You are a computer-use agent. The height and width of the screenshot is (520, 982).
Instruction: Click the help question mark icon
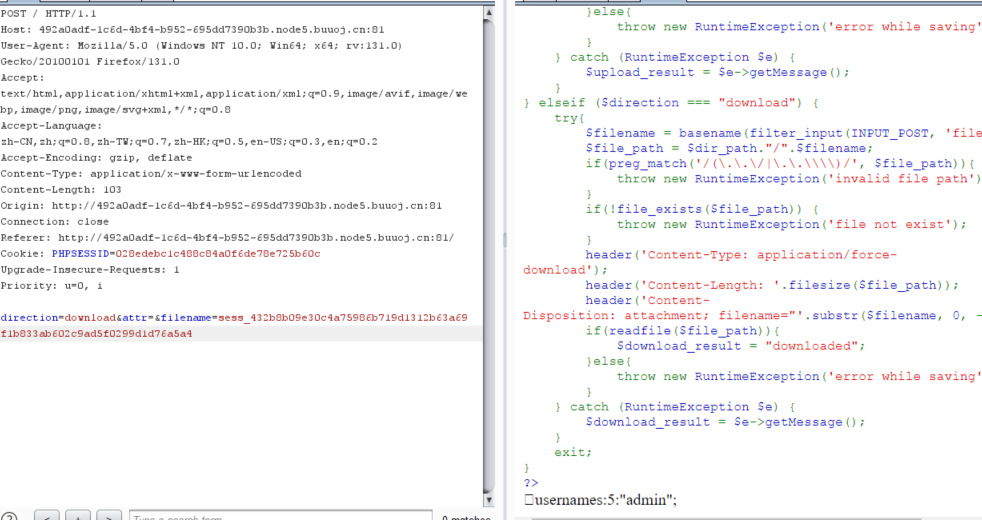pos(10,516)
